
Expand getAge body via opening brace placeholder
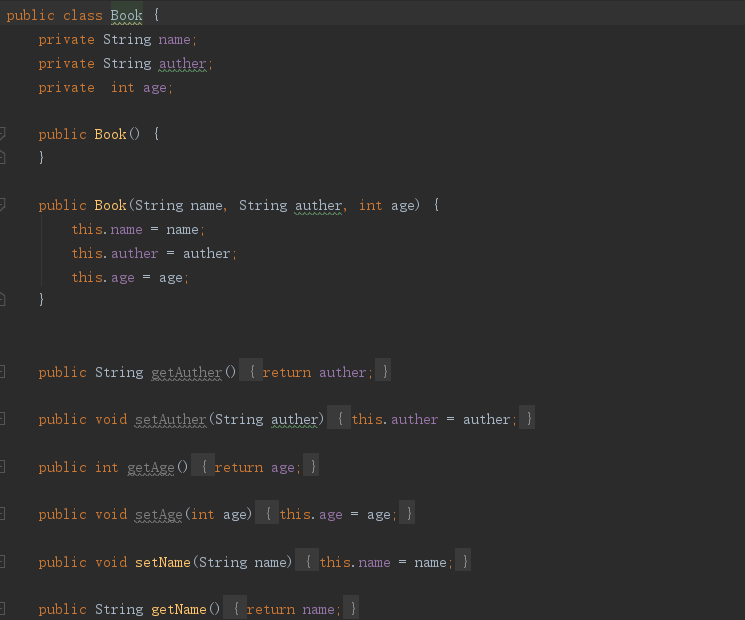203,466
